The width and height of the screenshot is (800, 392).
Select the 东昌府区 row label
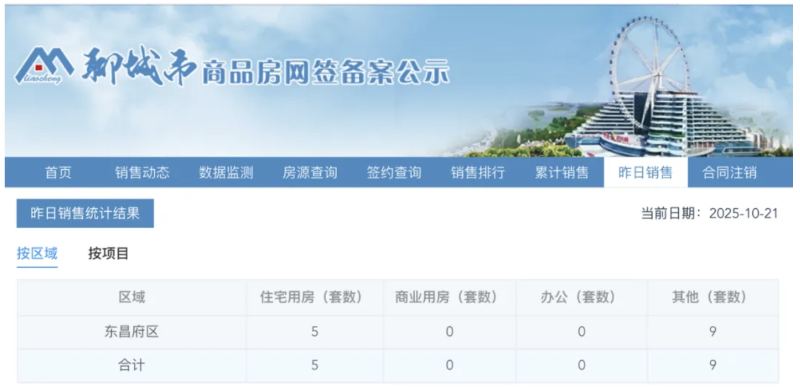tap(132, 332)
